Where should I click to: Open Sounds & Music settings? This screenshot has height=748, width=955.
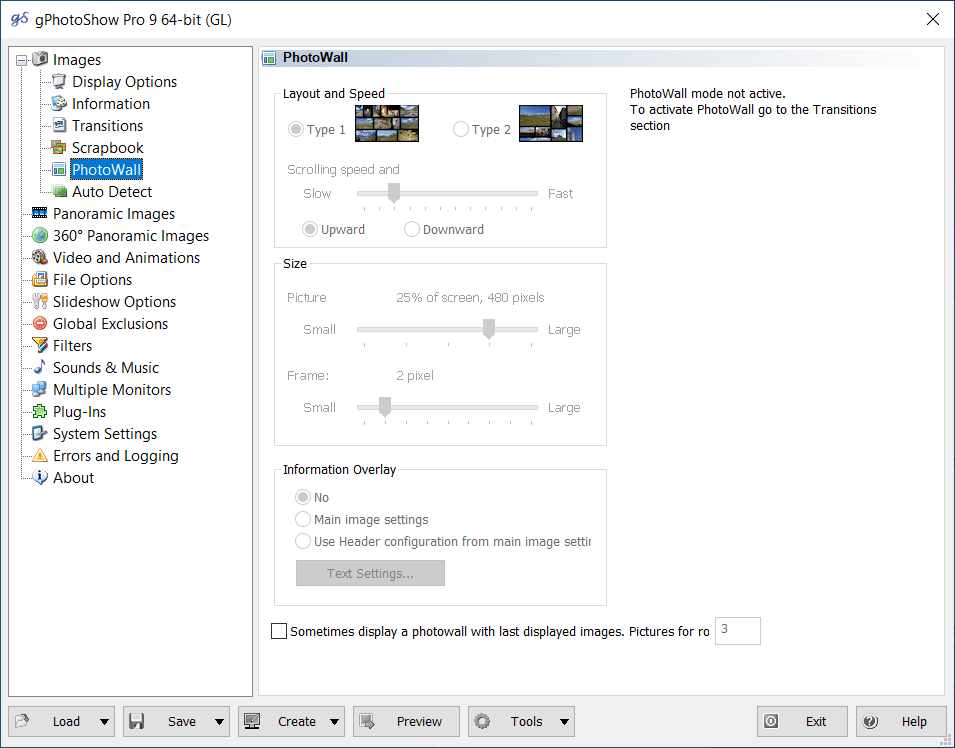coord(105,367)
